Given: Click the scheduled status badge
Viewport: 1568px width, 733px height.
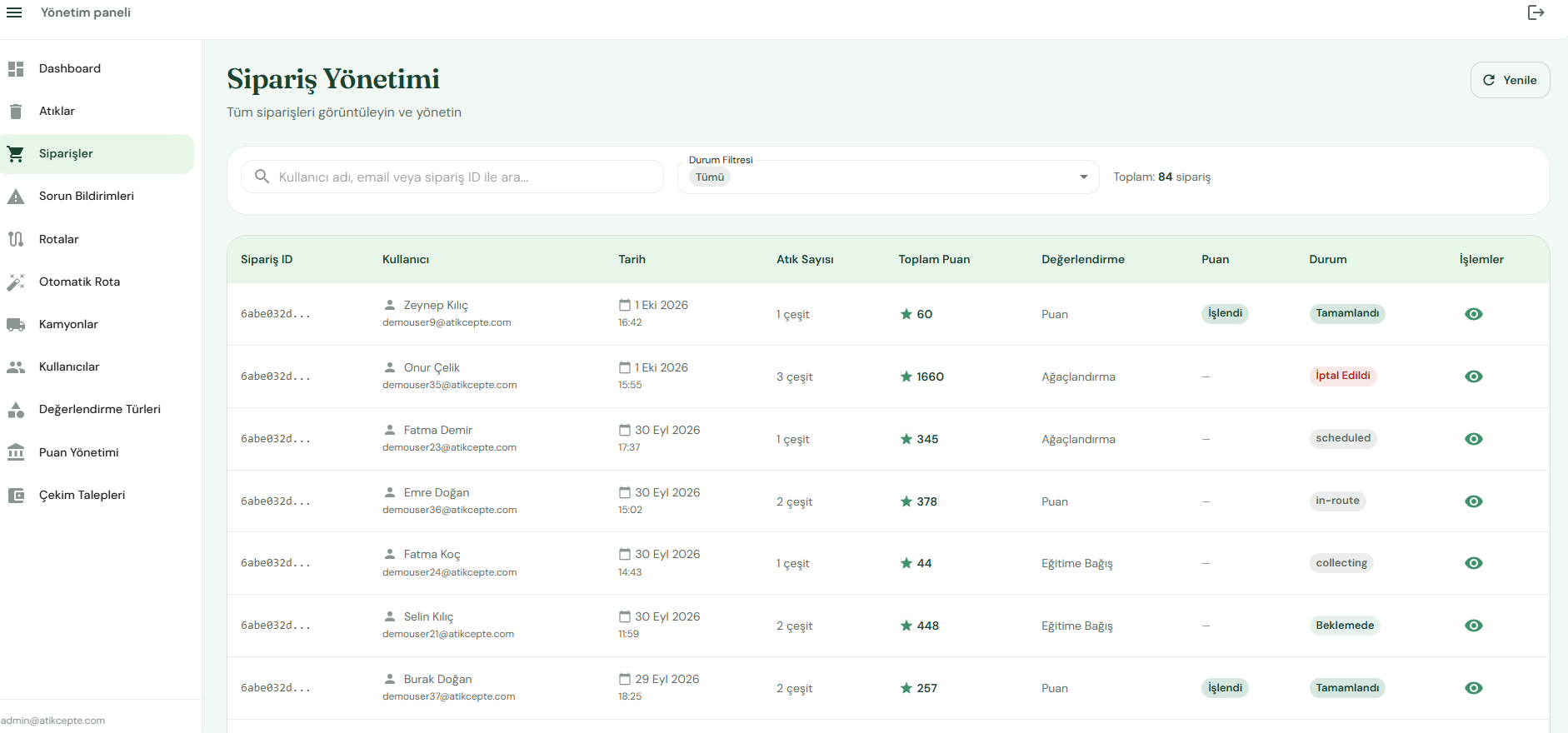Looking at the screenshot, I should click(1343, 438).
